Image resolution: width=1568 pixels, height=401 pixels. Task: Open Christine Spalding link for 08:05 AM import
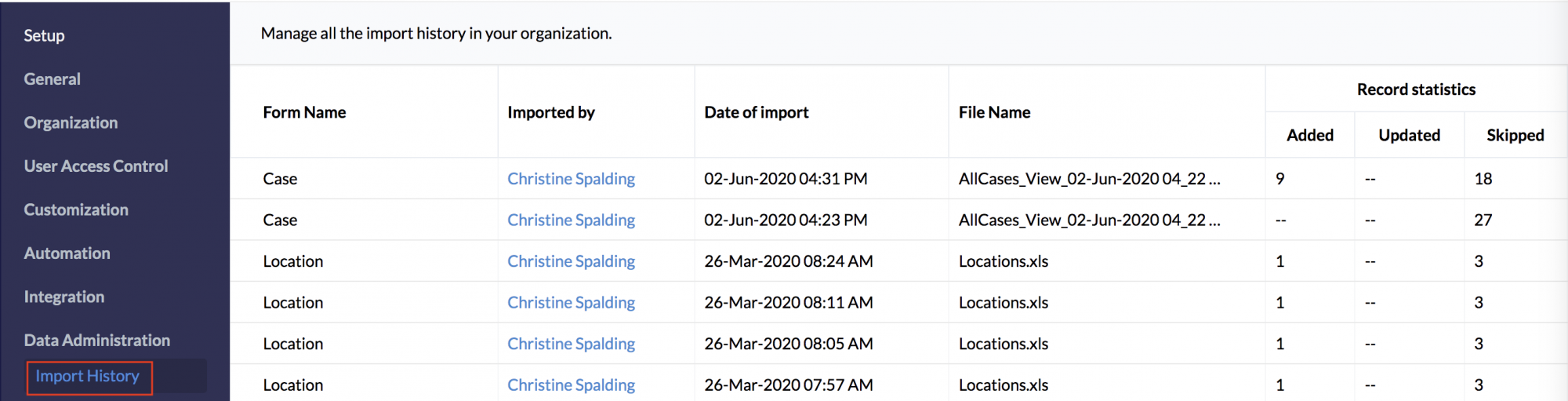(571, 344)
